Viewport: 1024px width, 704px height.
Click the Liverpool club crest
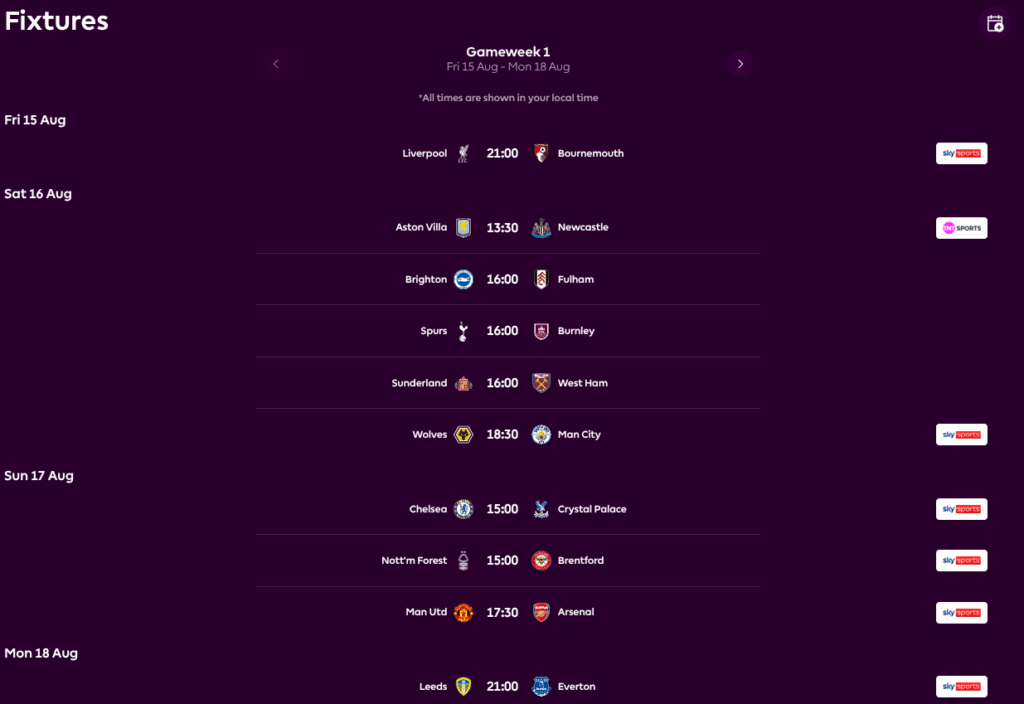click(x=463, y=153)
